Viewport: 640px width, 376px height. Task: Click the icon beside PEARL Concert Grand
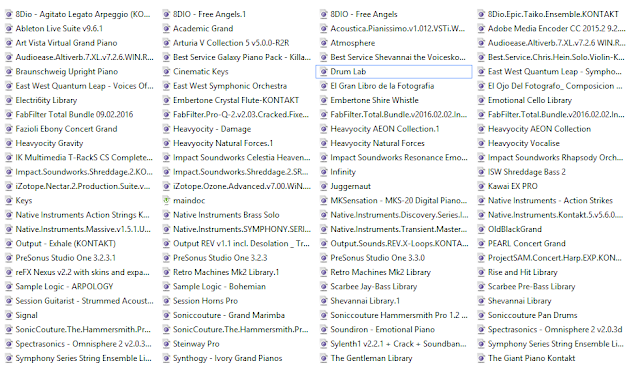pyautogui.click(x=481, y=243)
